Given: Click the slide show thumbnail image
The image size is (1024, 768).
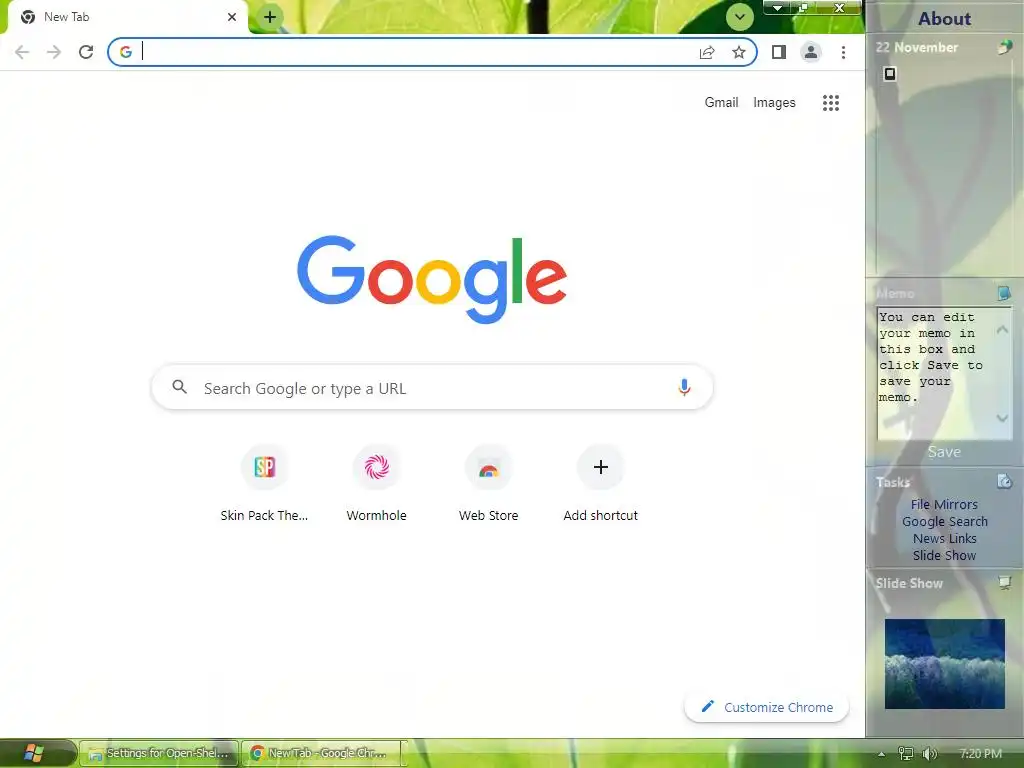Looking at the screenshot, I should point(944,664).
